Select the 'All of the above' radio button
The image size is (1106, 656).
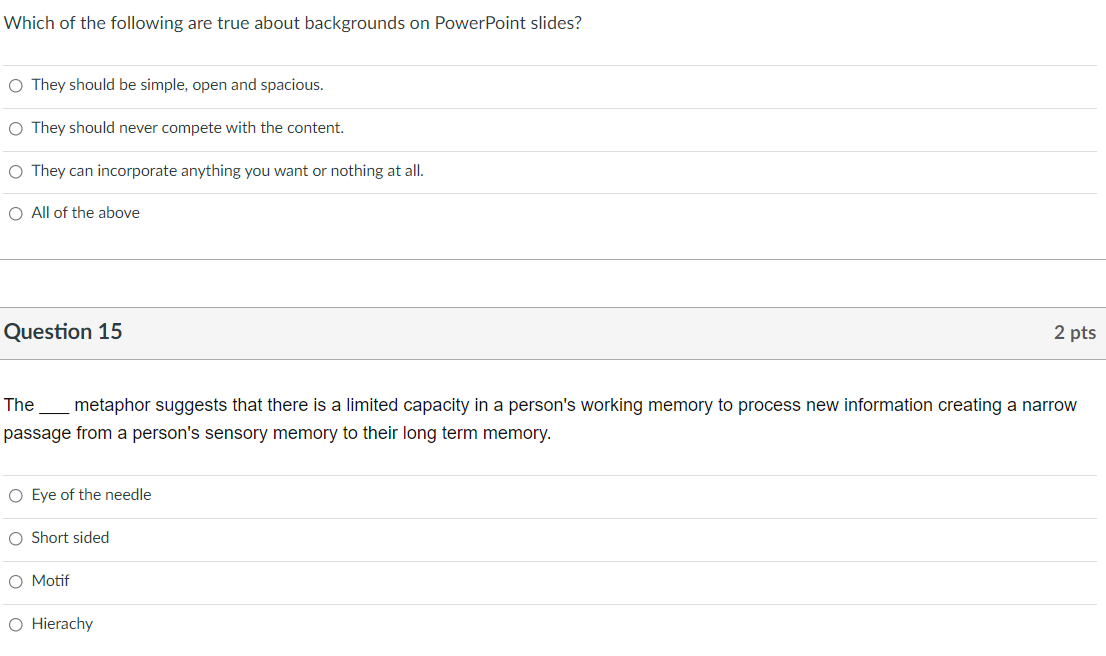point(15,213)
